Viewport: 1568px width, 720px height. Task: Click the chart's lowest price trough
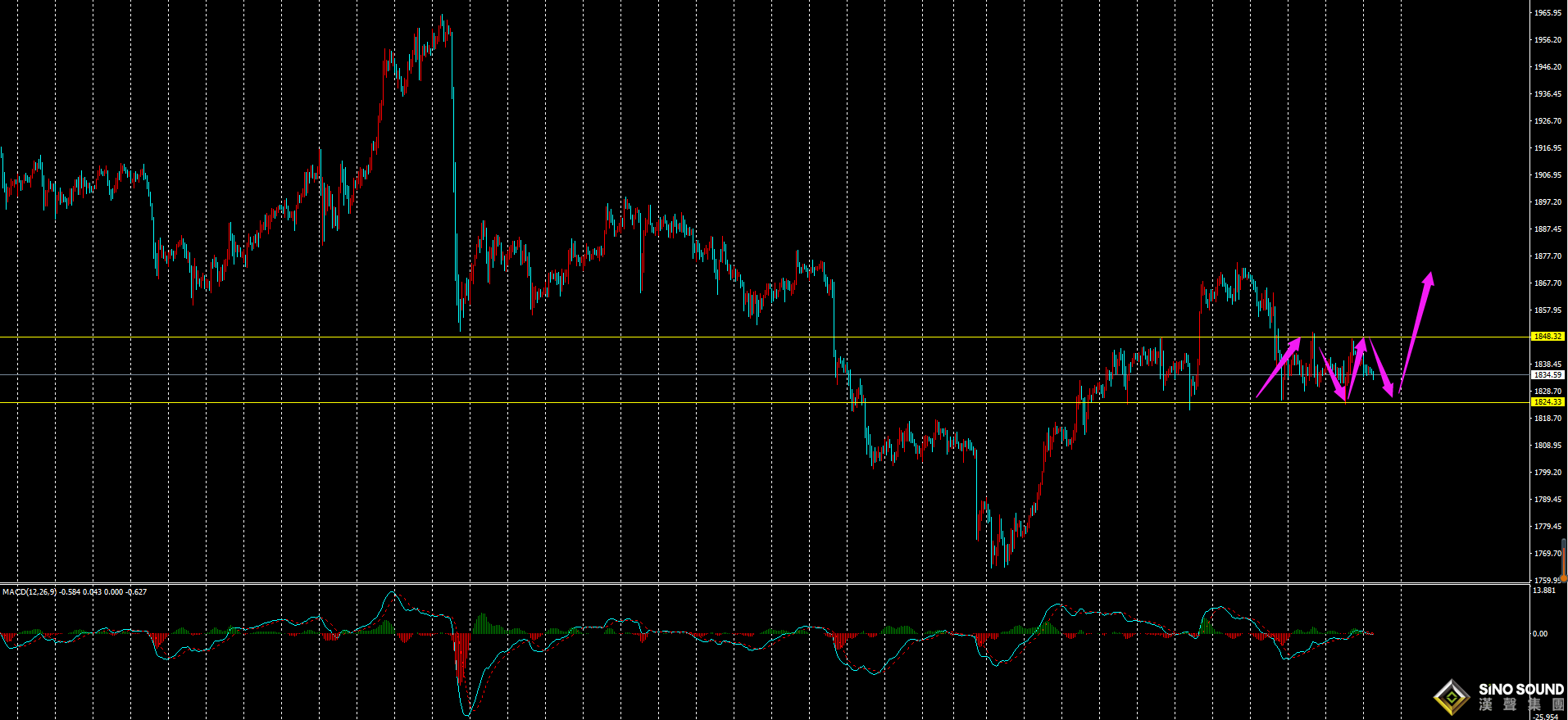[993, 564]
